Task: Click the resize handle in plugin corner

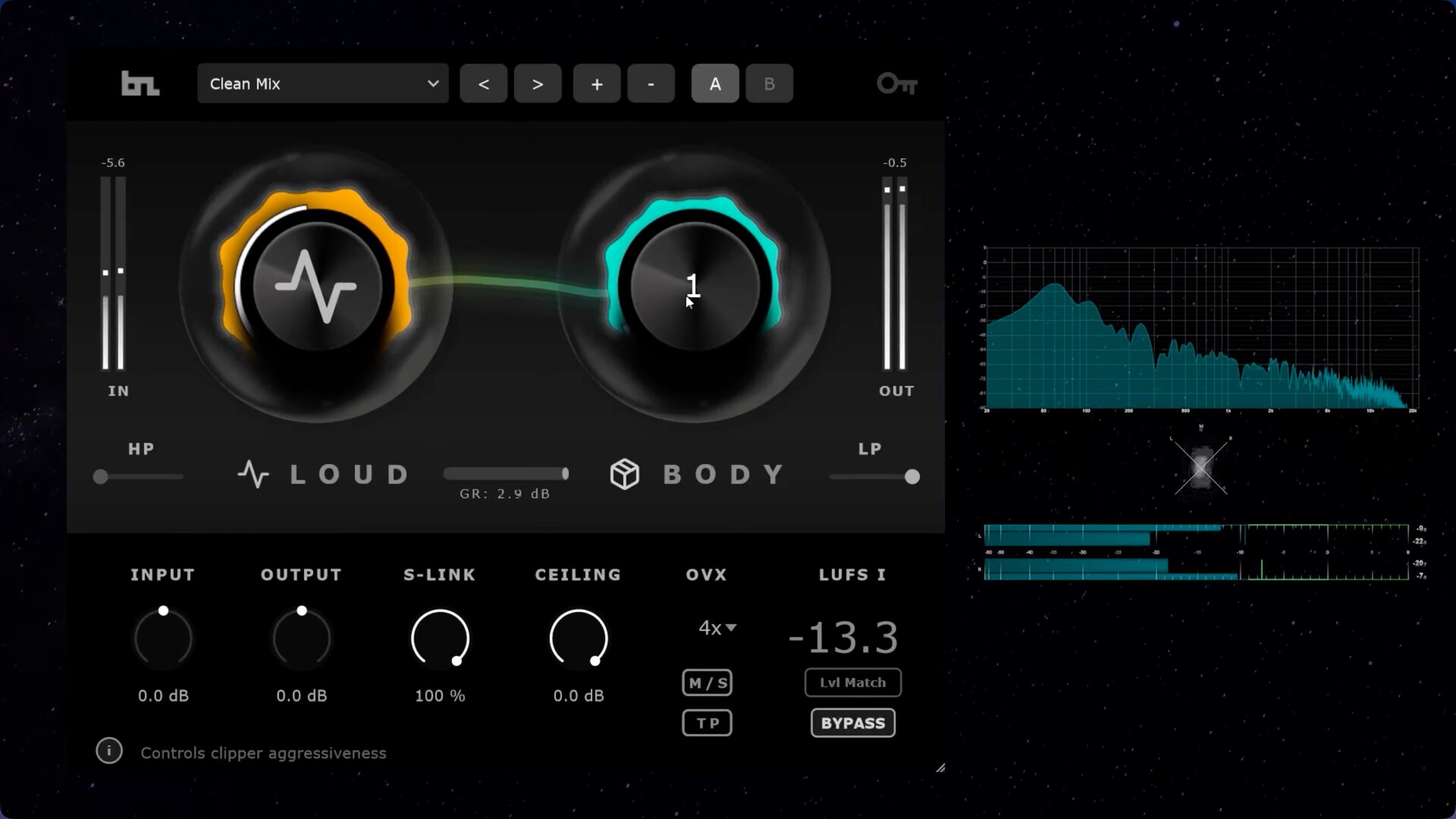Action: coord(940,768)
